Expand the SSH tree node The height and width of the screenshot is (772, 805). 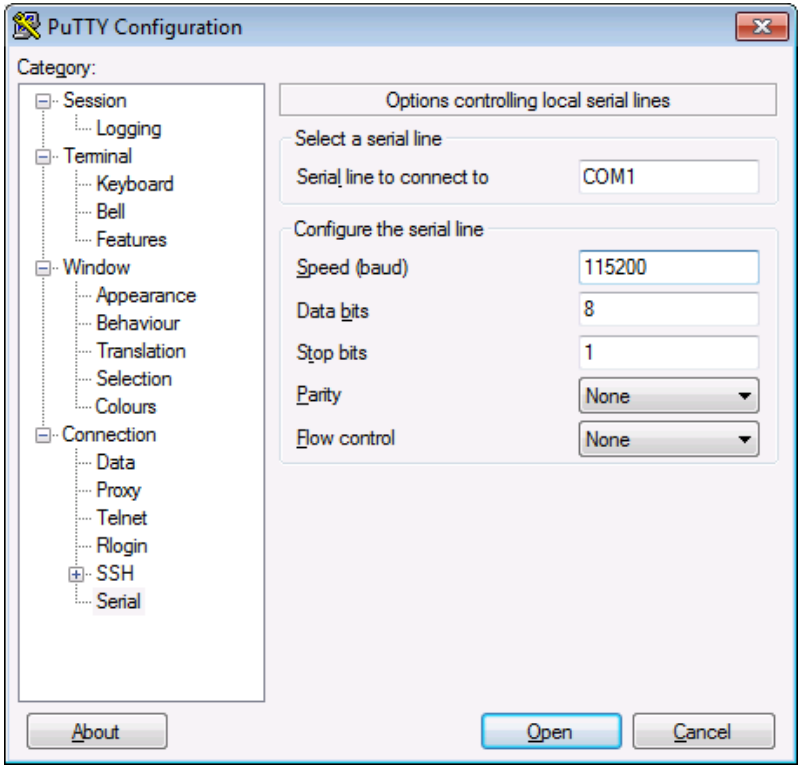pos(78,574)
